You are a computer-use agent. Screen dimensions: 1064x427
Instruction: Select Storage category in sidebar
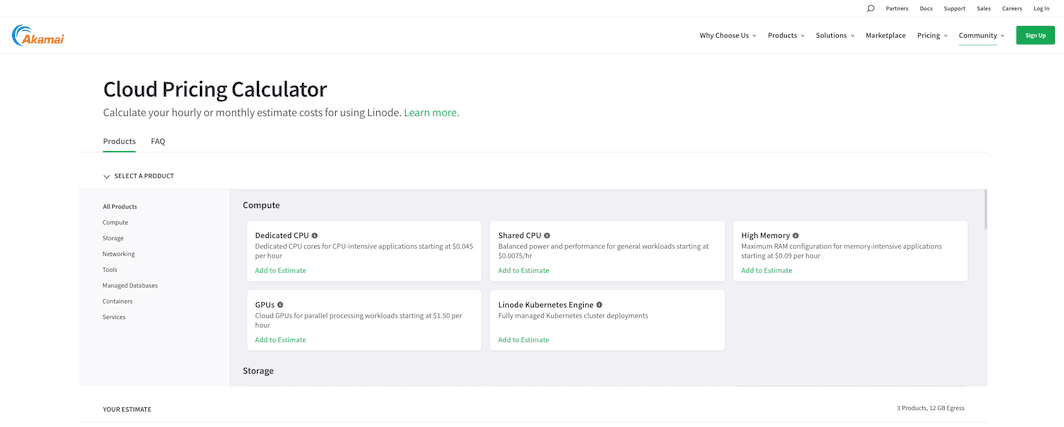[113, 238]
